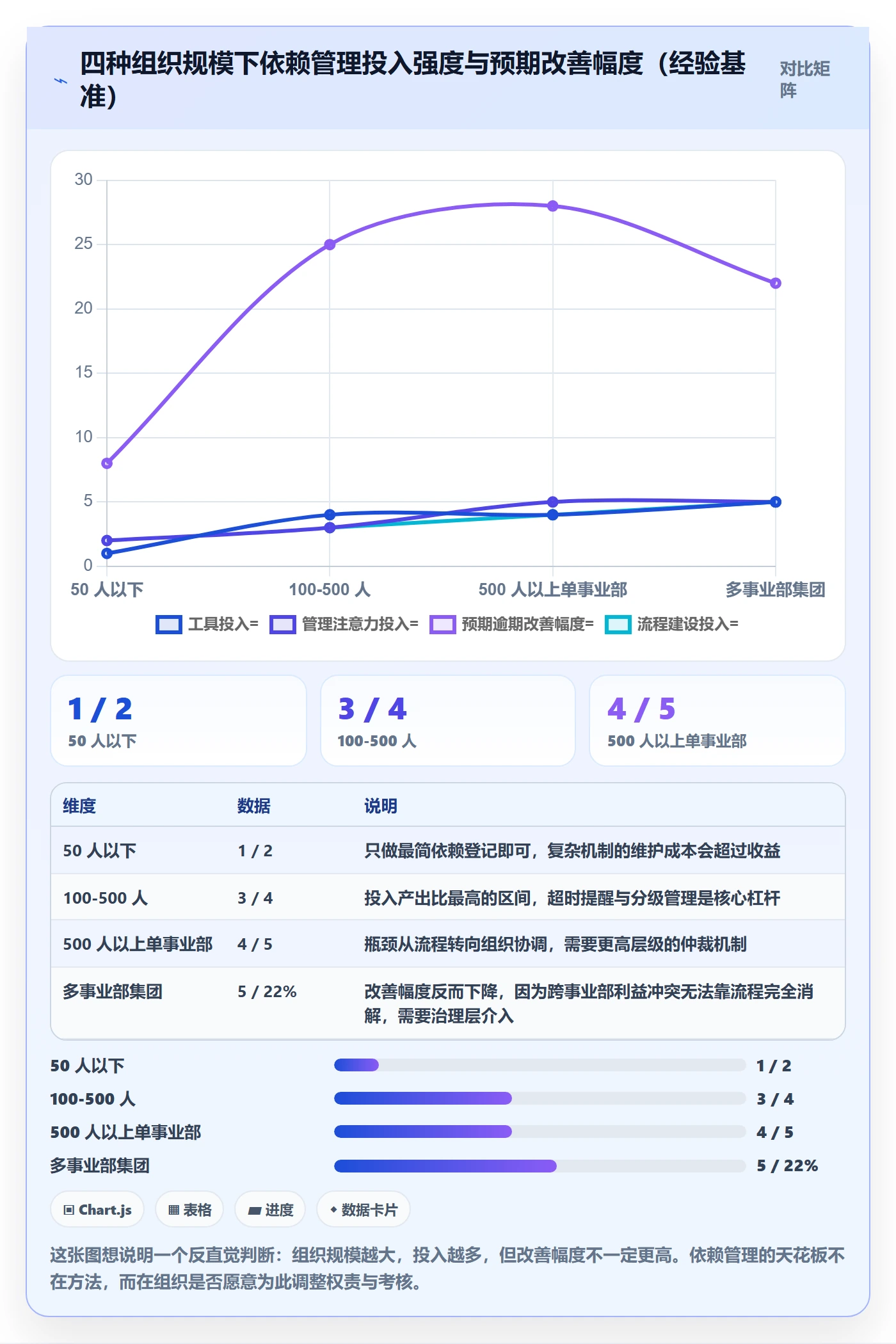Image resolution: width=896 pixels, height=1344 pixels.
Task: Click the purple 预期逾期改善幅度 legend color box
Action: pos(443,625)
